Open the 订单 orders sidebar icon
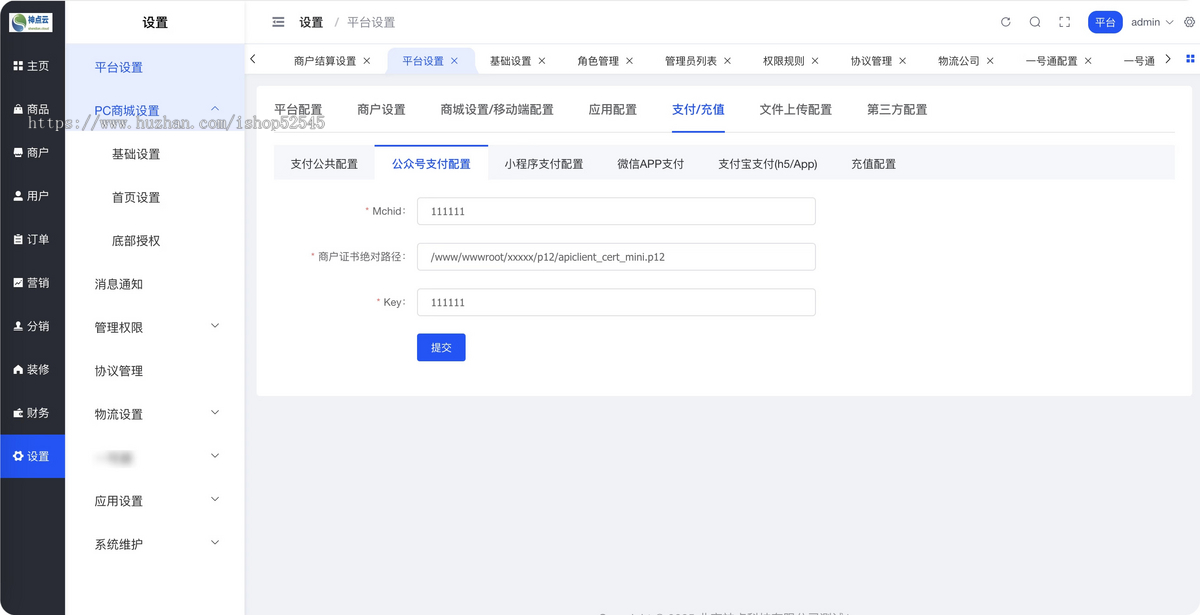The width and height of the screenshot is (1200, 615). 18,239
